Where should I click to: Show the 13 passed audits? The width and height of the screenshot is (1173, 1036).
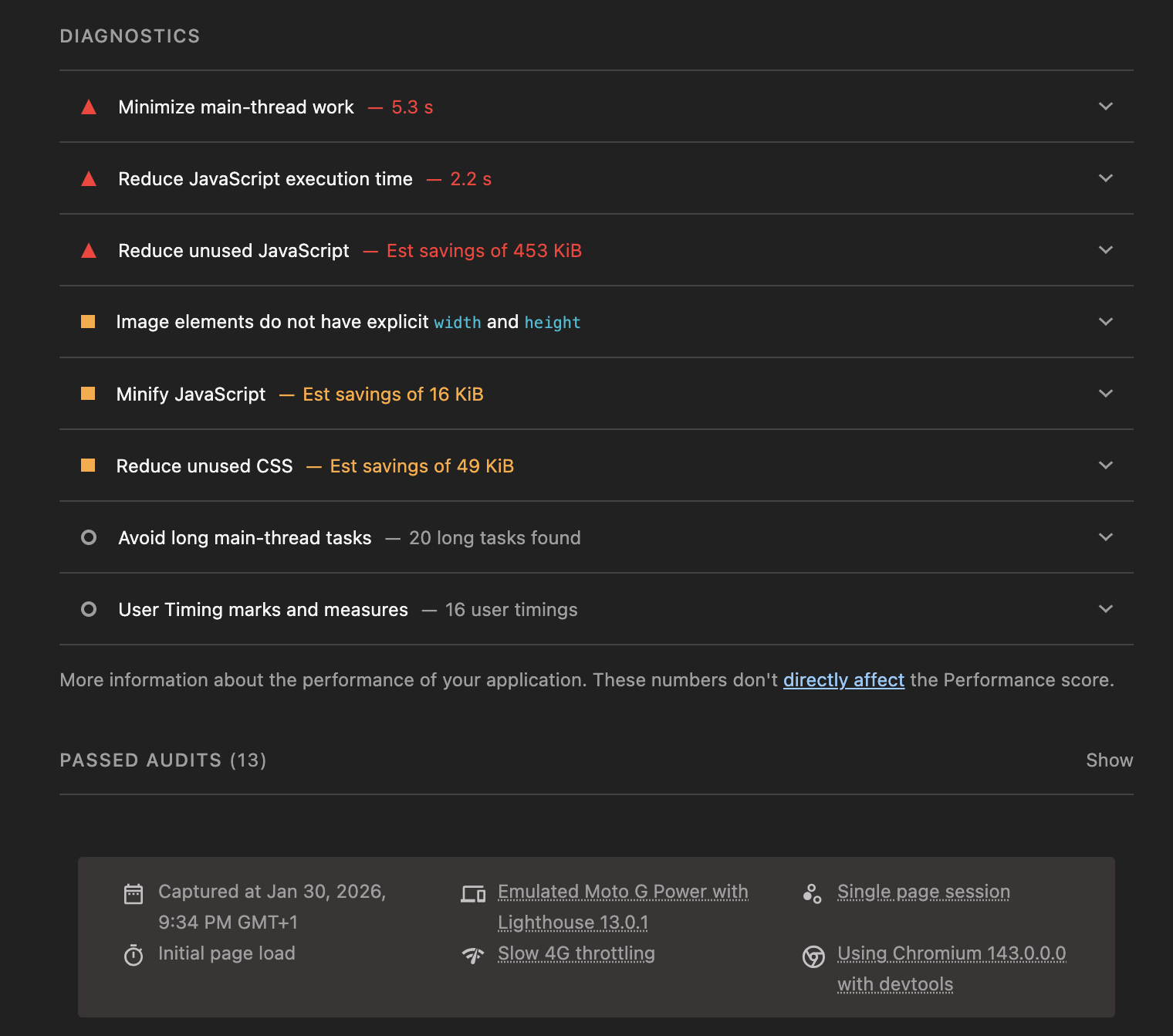click(1109, 760)
